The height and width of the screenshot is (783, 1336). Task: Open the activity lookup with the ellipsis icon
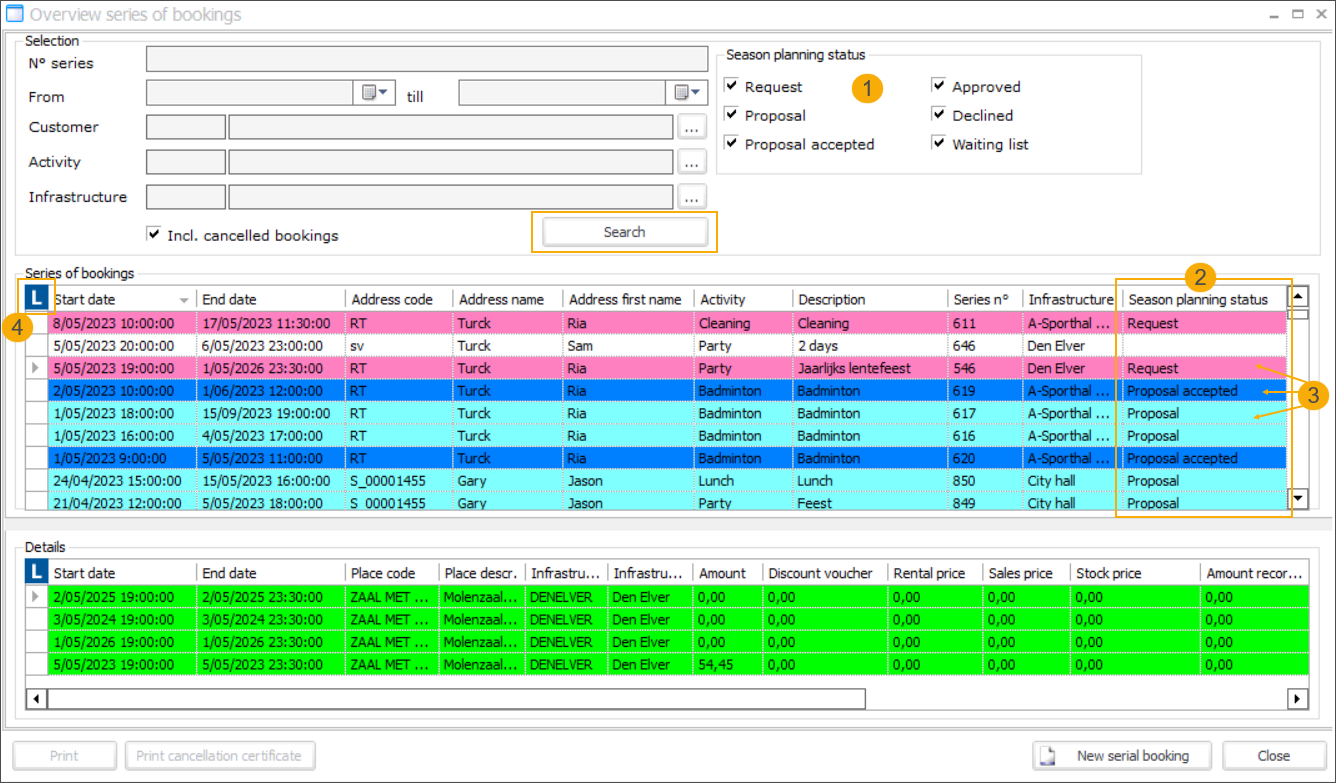pos(691,161)
